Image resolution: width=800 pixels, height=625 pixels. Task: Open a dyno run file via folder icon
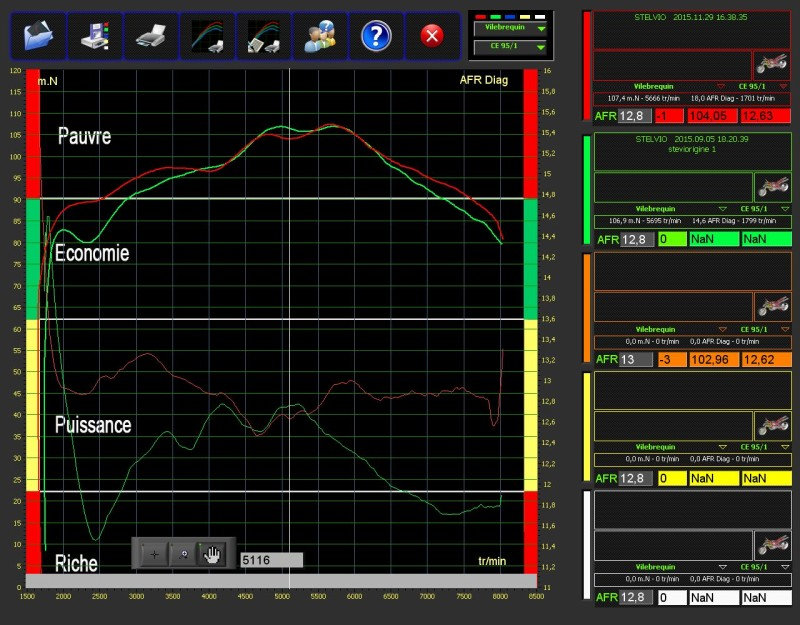(38, 36)
